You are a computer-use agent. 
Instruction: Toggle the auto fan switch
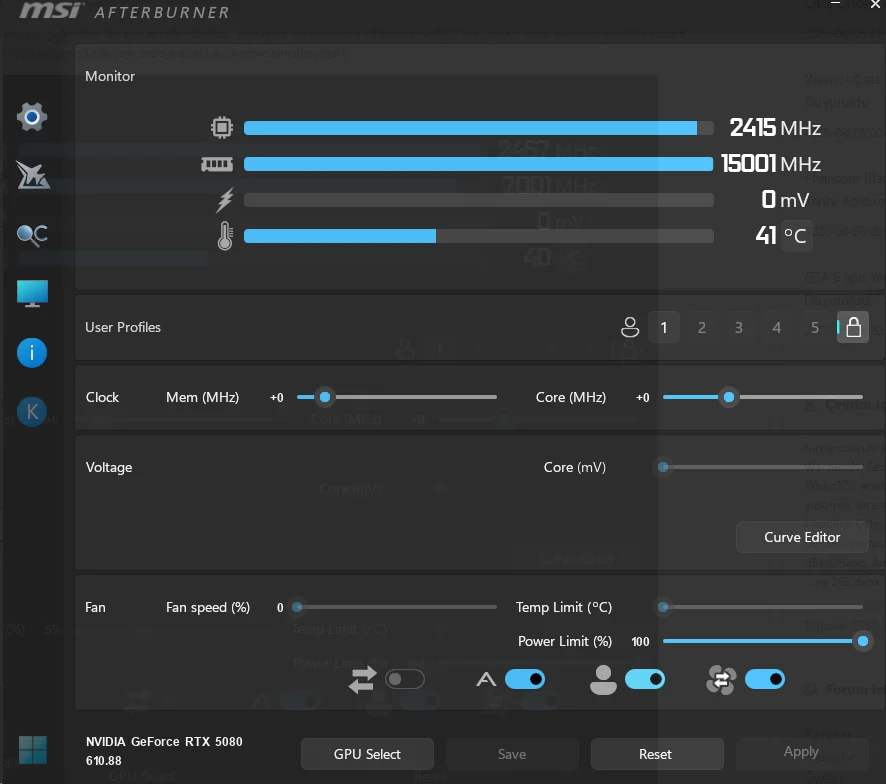pos(525,679)
